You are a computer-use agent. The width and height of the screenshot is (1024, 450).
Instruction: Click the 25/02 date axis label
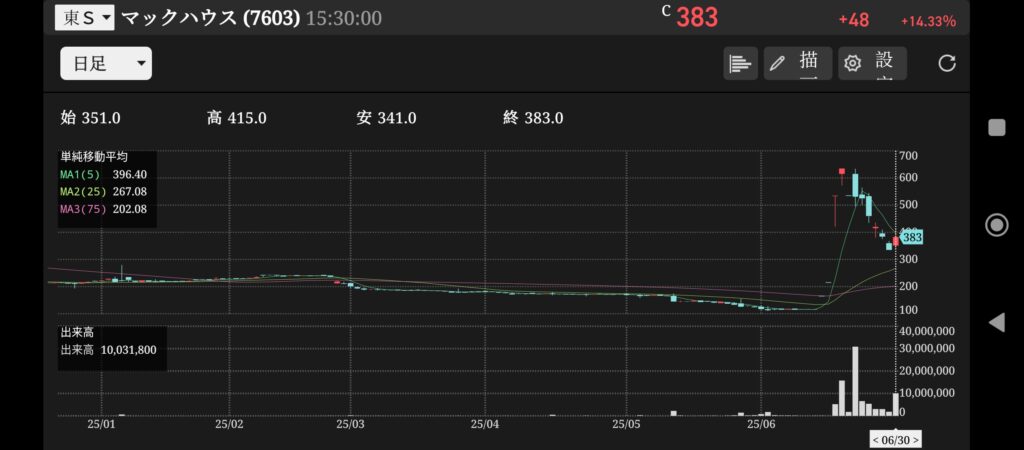tap(229, 425)
